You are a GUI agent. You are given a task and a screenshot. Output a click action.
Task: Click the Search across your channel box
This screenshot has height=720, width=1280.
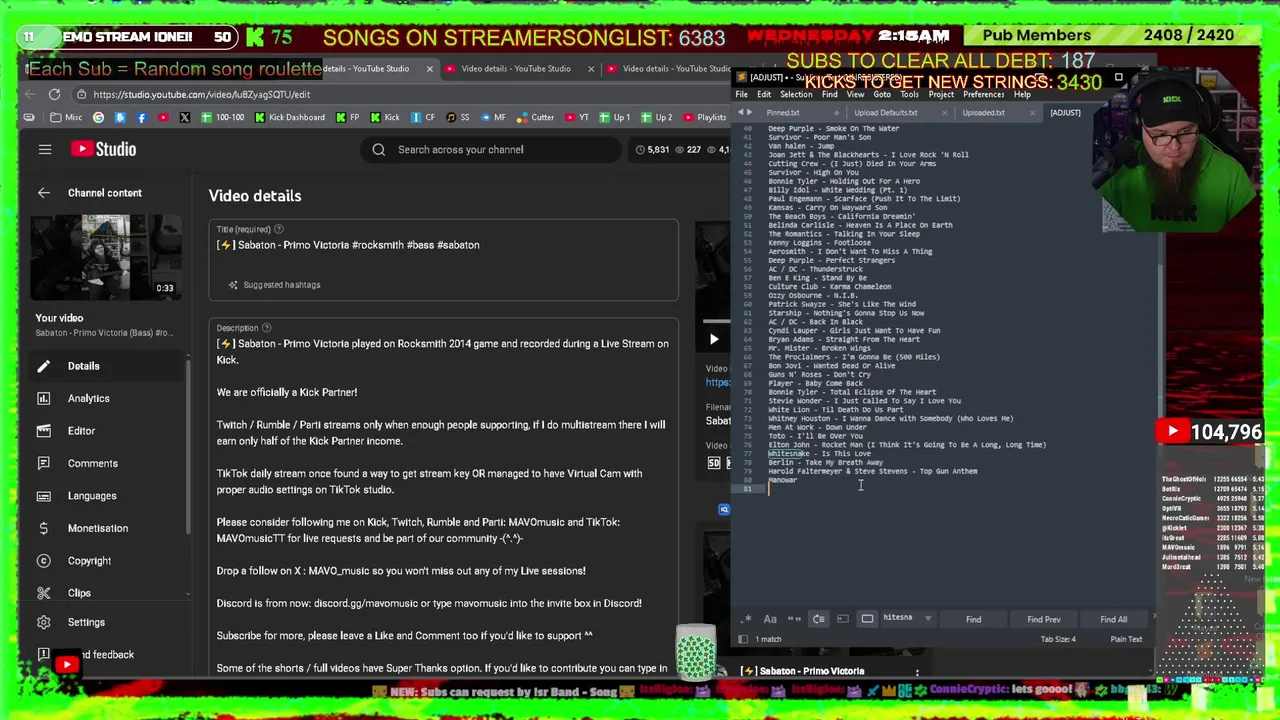click(490, 150)
